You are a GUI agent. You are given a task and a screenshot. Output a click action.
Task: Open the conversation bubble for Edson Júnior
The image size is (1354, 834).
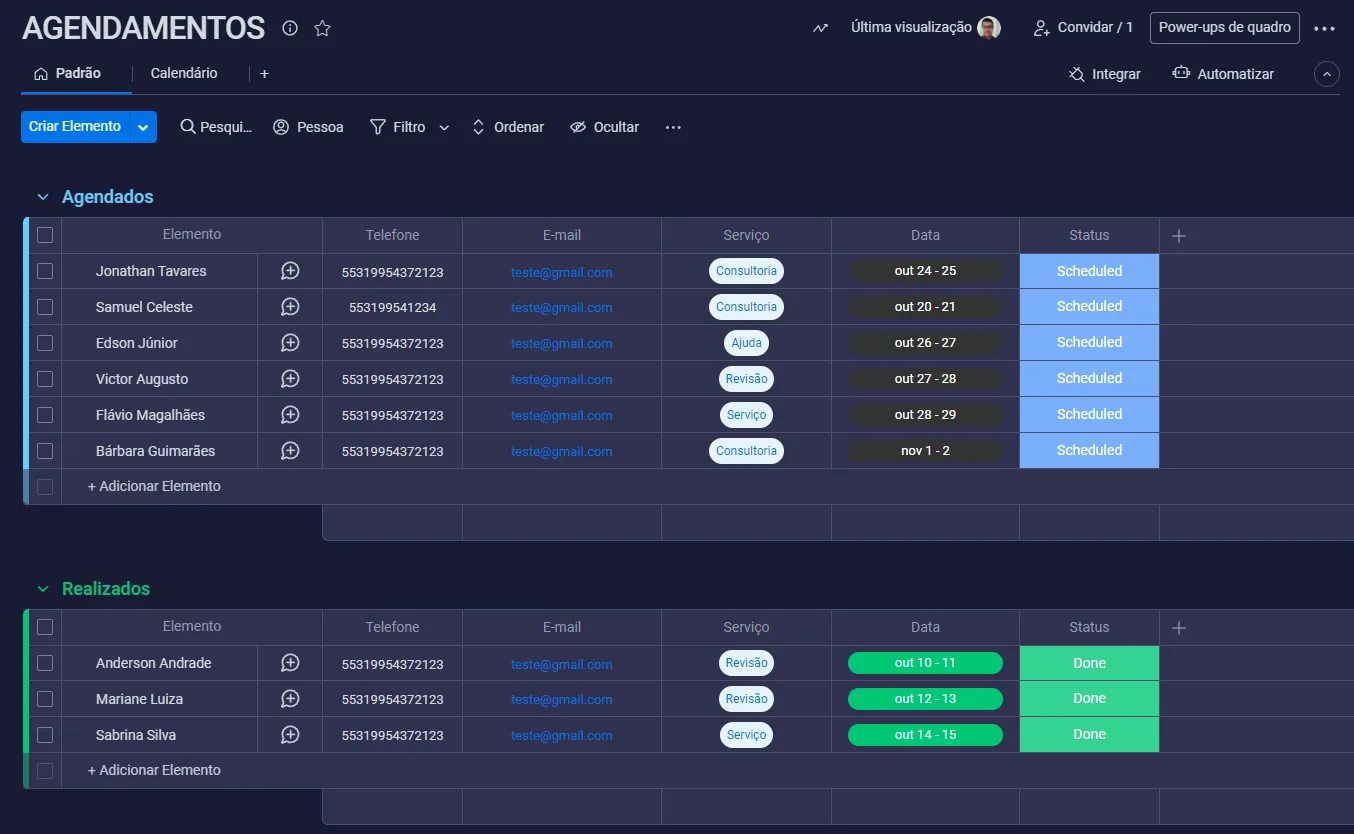coord(290,343)
